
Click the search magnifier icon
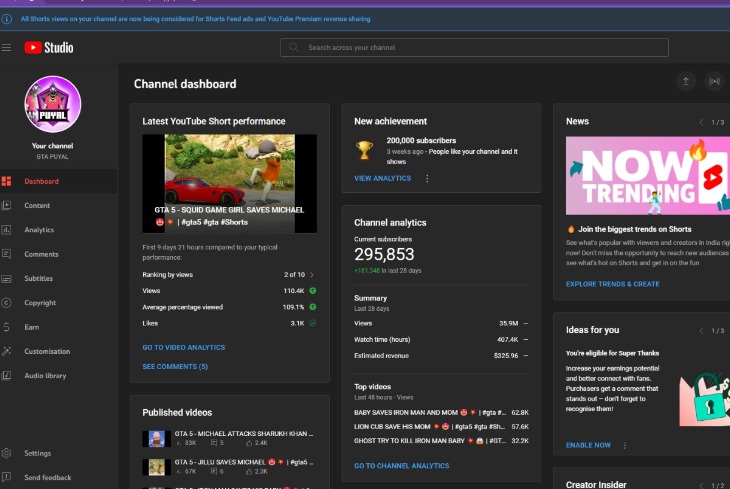(294, 48)
